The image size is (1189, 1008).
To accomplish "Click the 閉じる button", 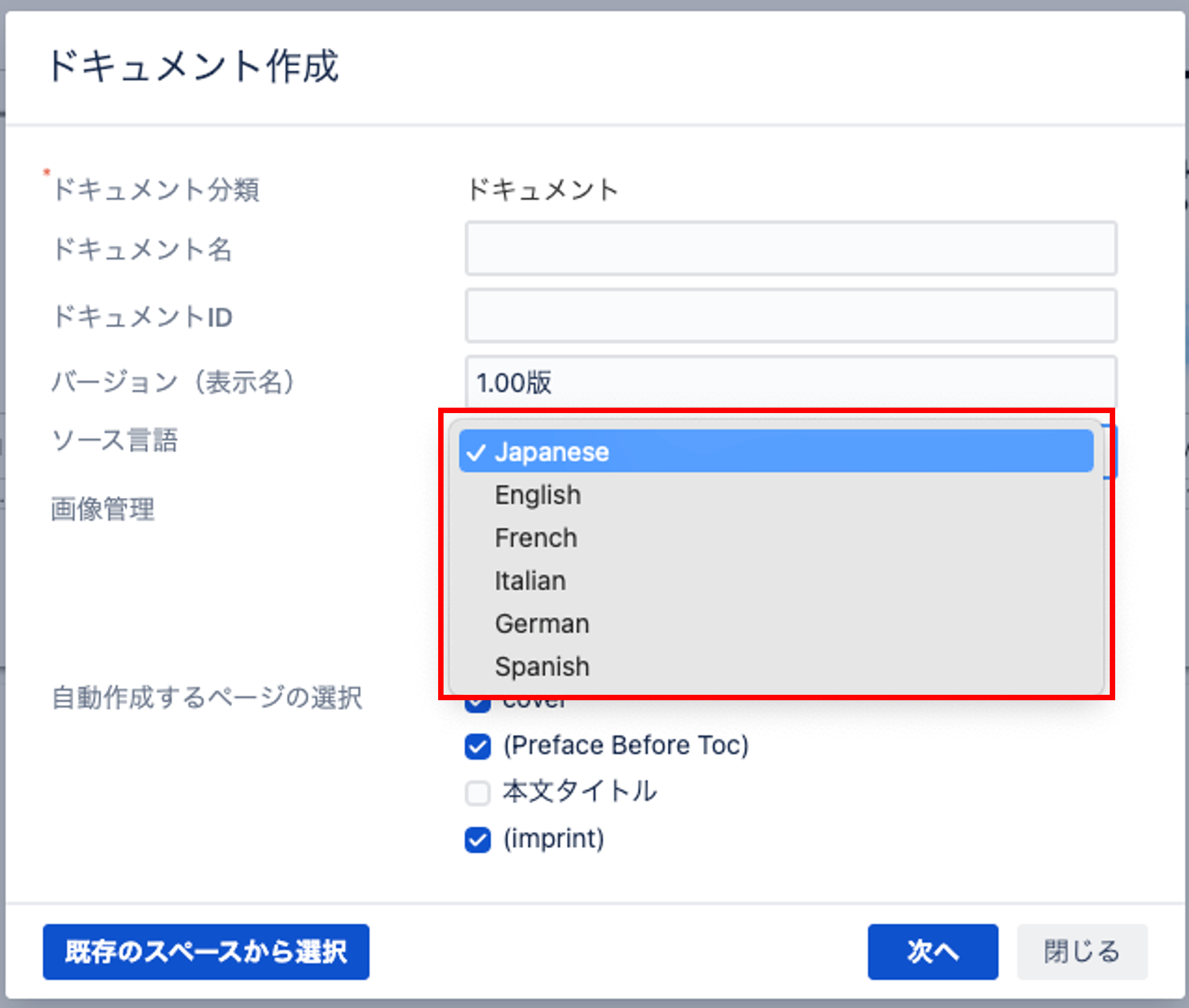I will click(1082, 952).
